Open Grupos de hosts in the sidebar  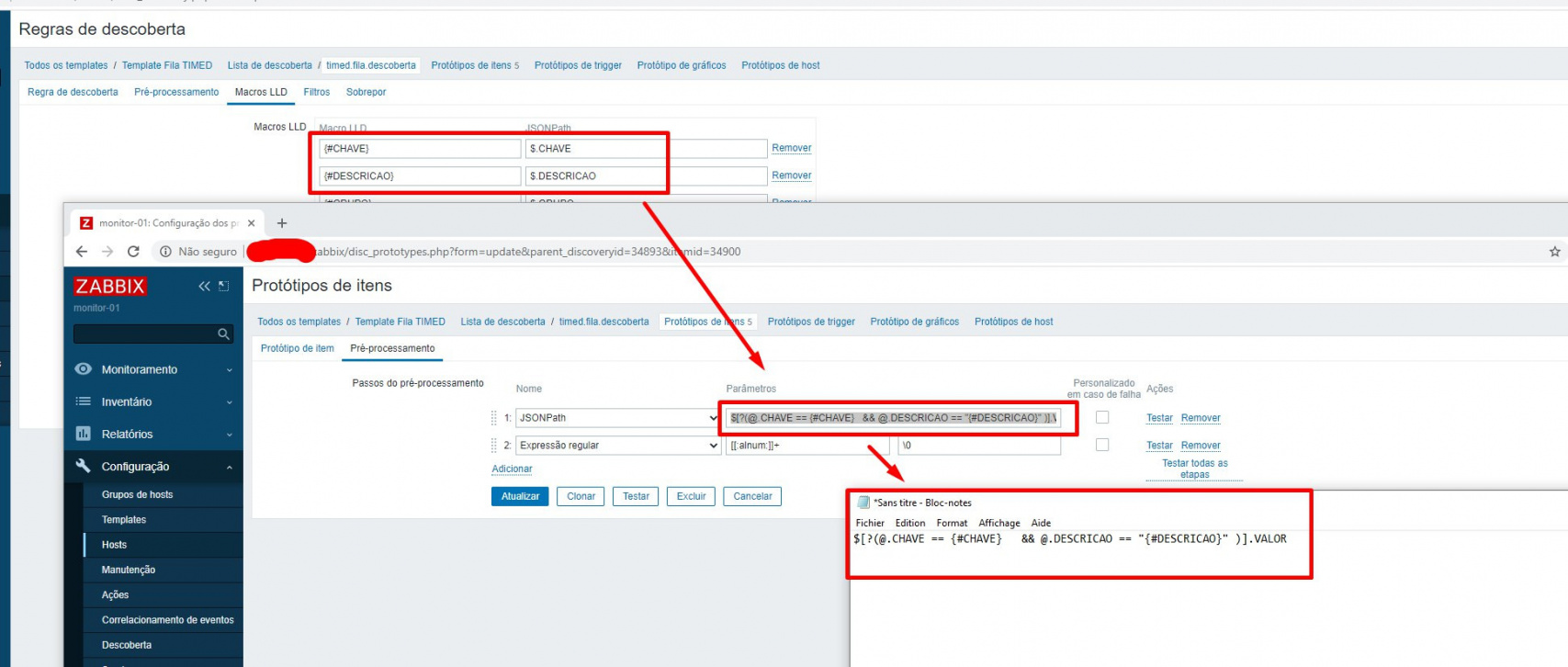coord(137,494)
